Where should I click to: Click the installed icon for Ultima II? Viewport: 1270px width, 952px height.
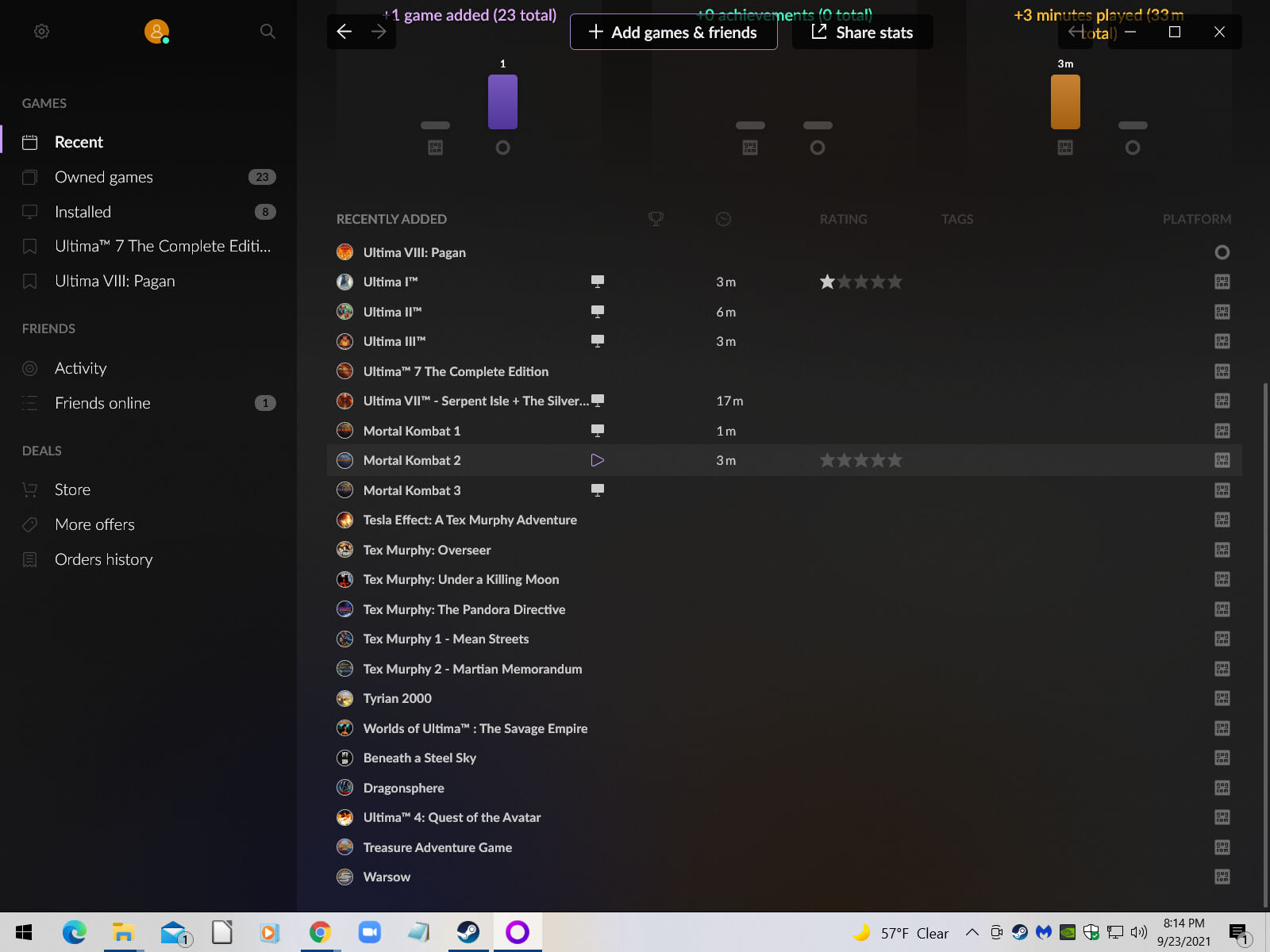pyautogui.click(x=598, y=312)
